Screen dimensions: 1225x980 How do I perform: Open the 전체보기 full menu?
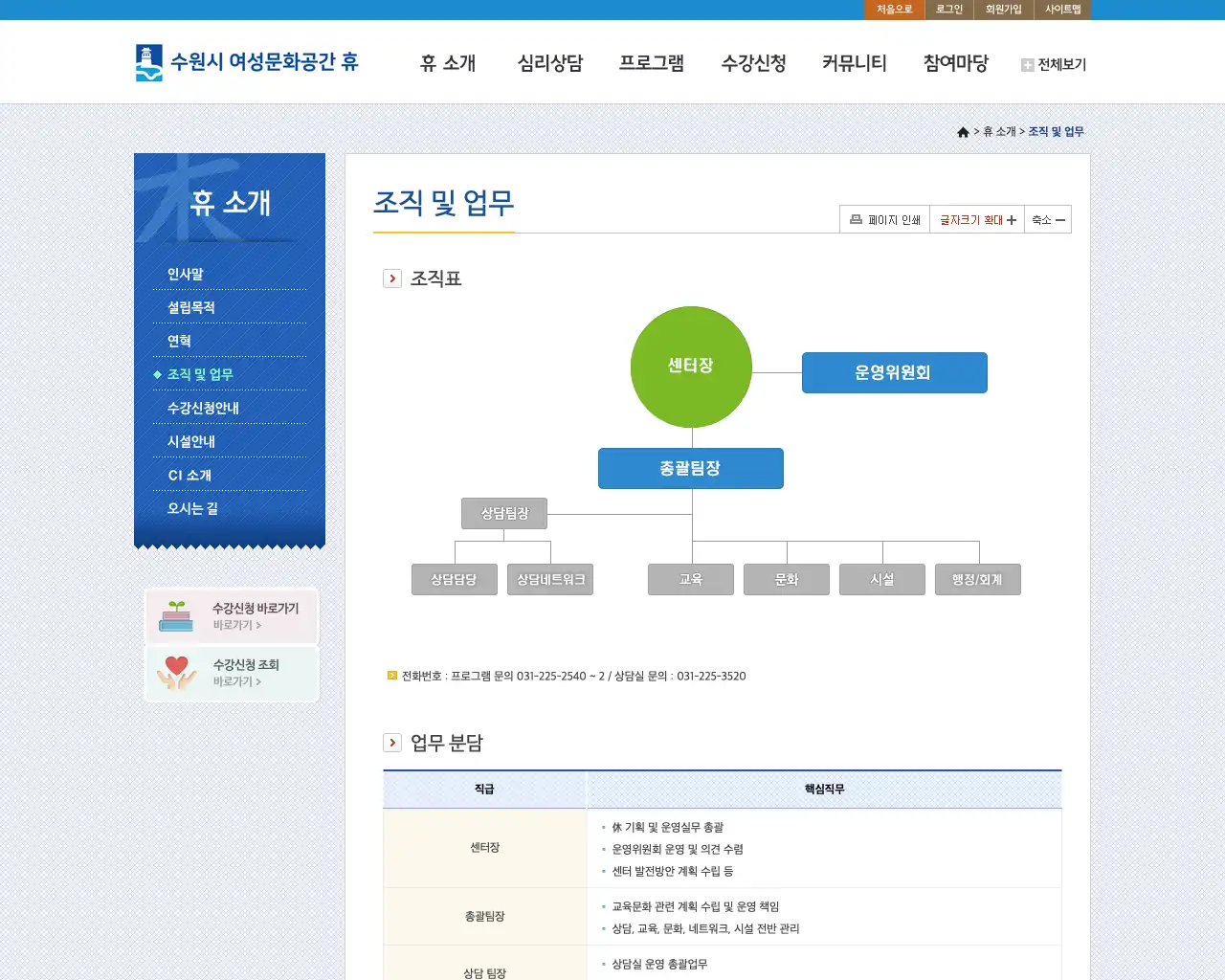pyautogui.click(x=1060, y=64)
